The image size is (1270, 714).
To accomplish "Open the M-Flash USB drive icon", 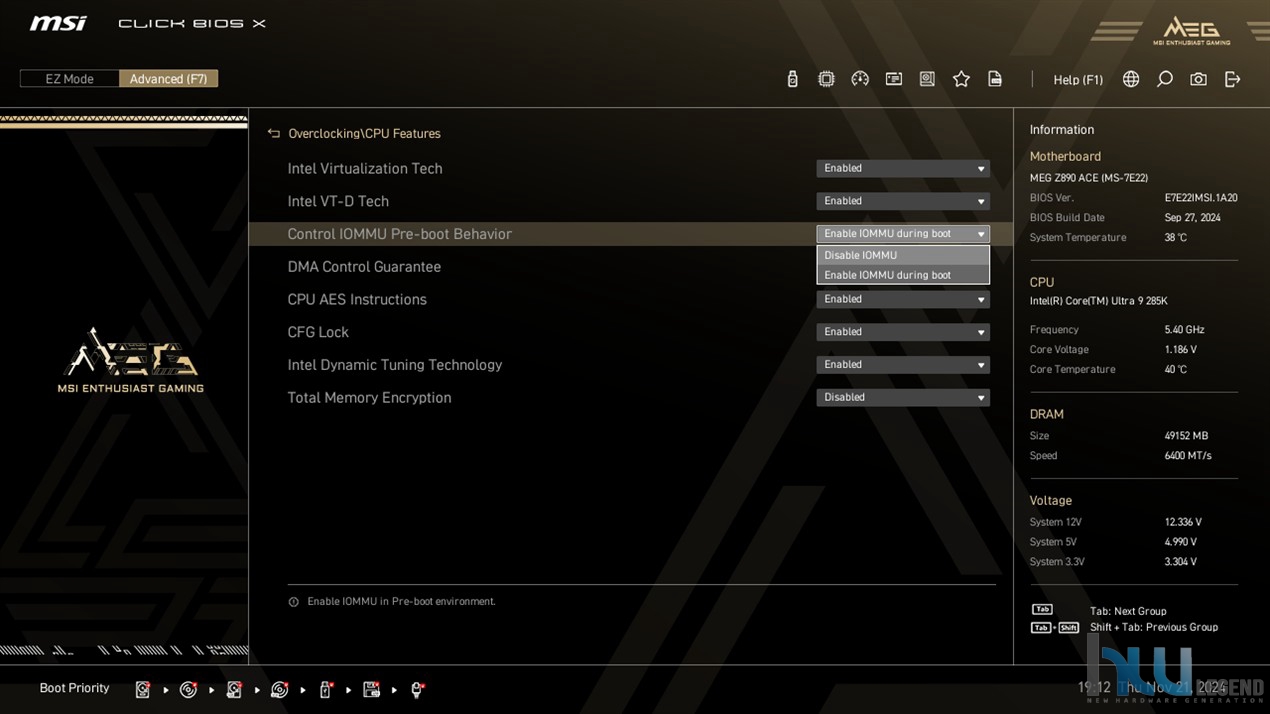I will tap(792, 79).
